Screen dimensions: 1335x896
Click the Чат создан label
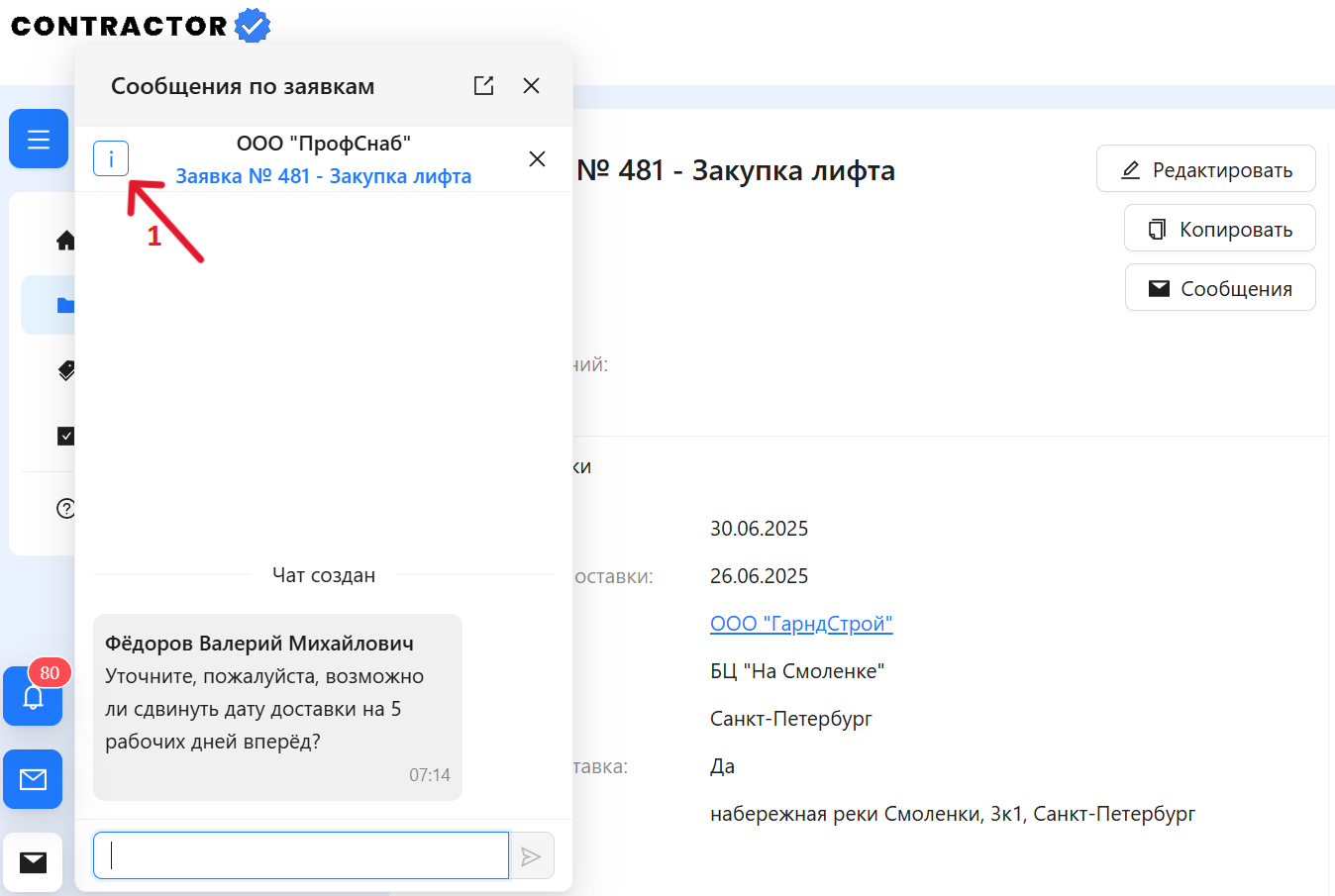pyautogui.click(x=324, y=575)
